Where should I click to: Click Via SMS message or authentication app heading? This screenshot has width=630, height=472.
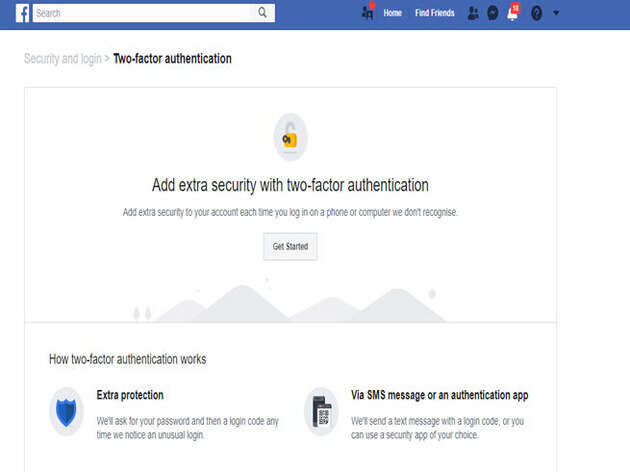[x=440, y=395]
